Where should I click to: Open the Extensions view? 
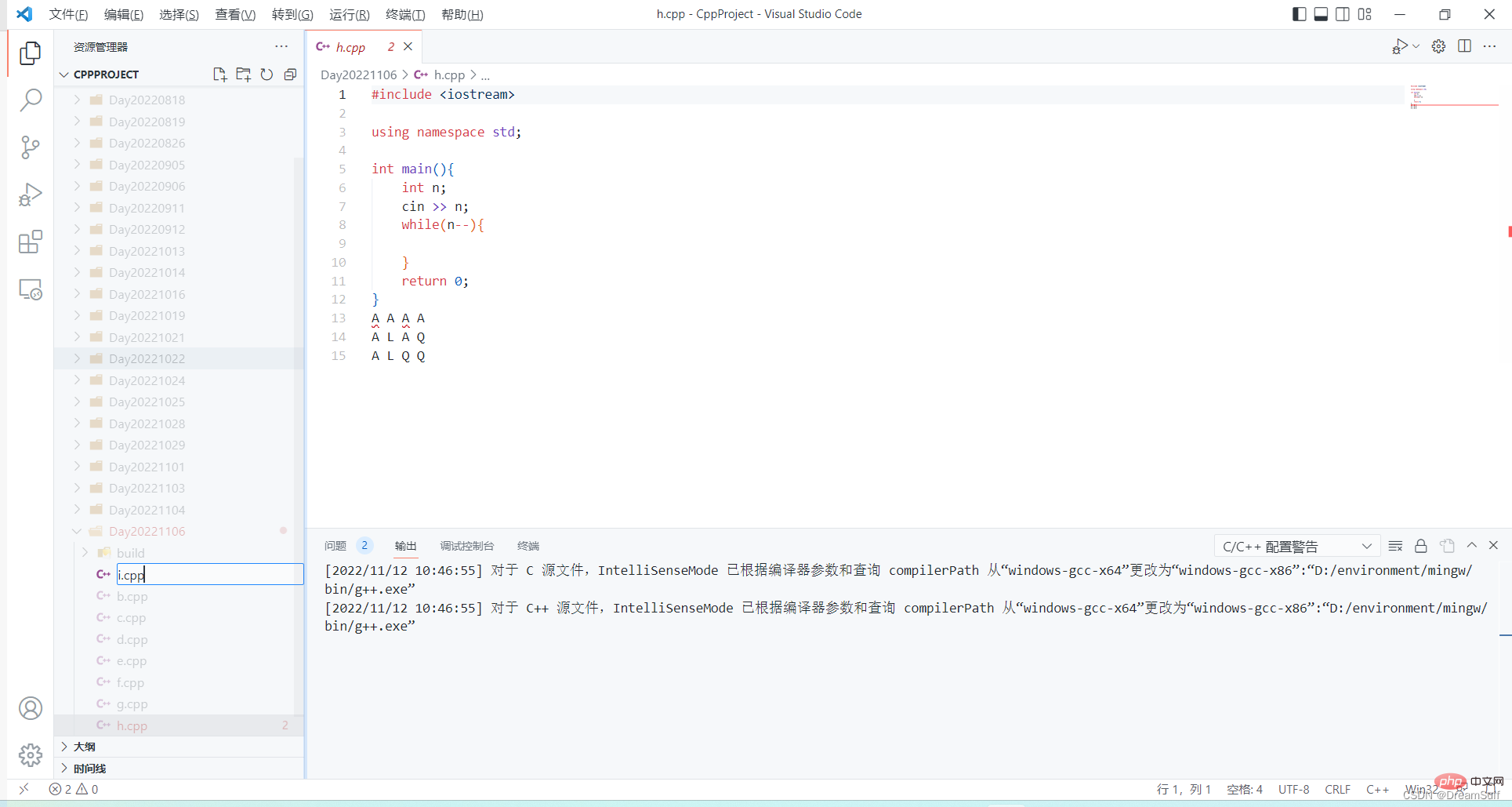tap(30, 242)
